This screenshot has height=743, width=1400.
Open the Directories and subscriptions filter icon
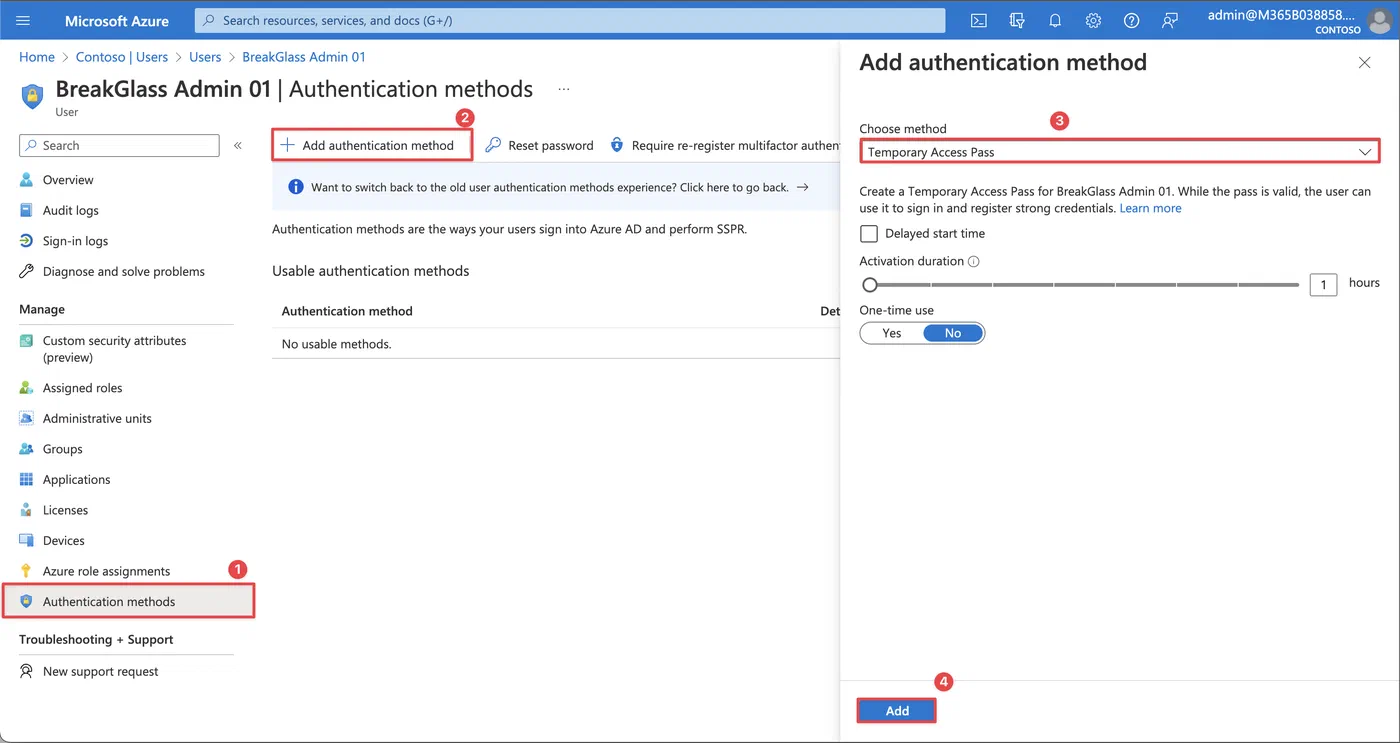click(1017, 20)
